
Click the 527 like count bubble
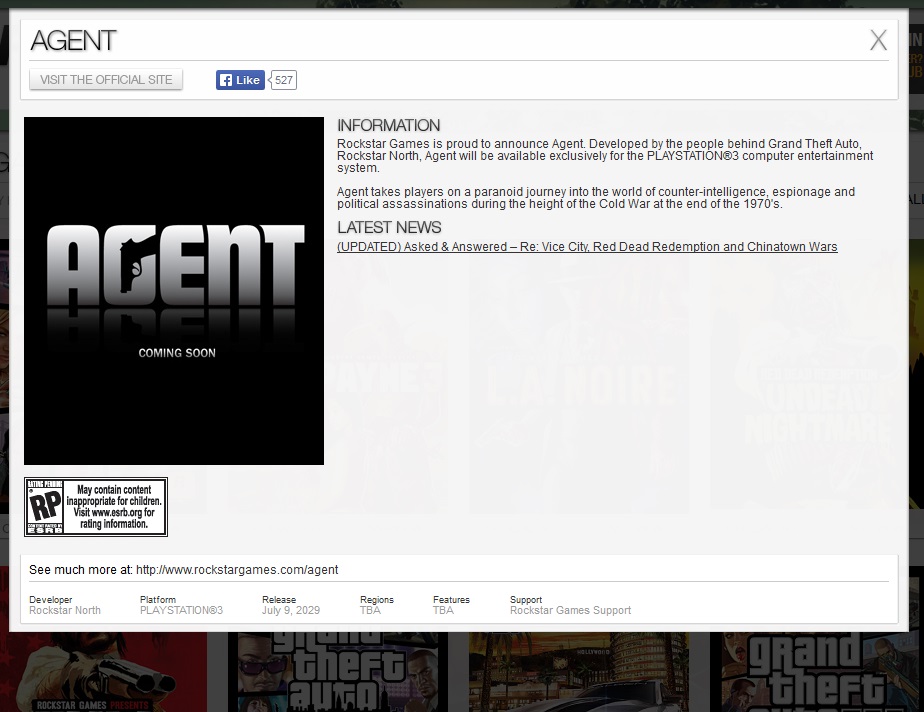click(x=284, y=80)
